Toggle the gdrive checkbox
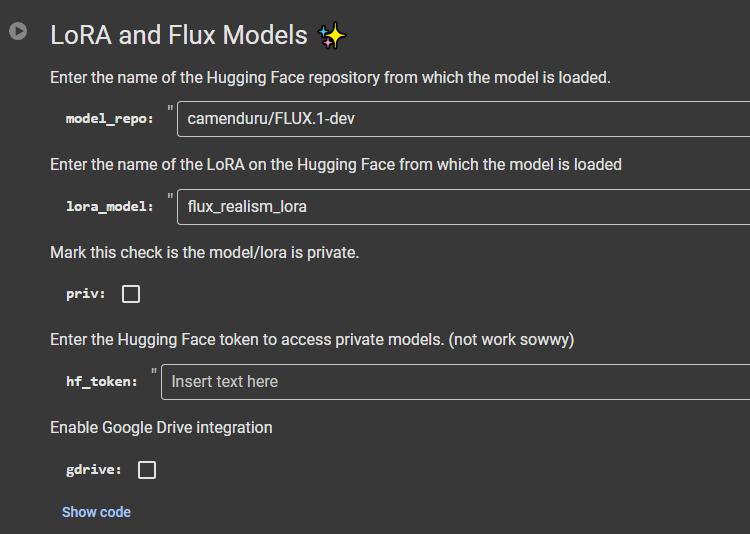 pos(147,470)
